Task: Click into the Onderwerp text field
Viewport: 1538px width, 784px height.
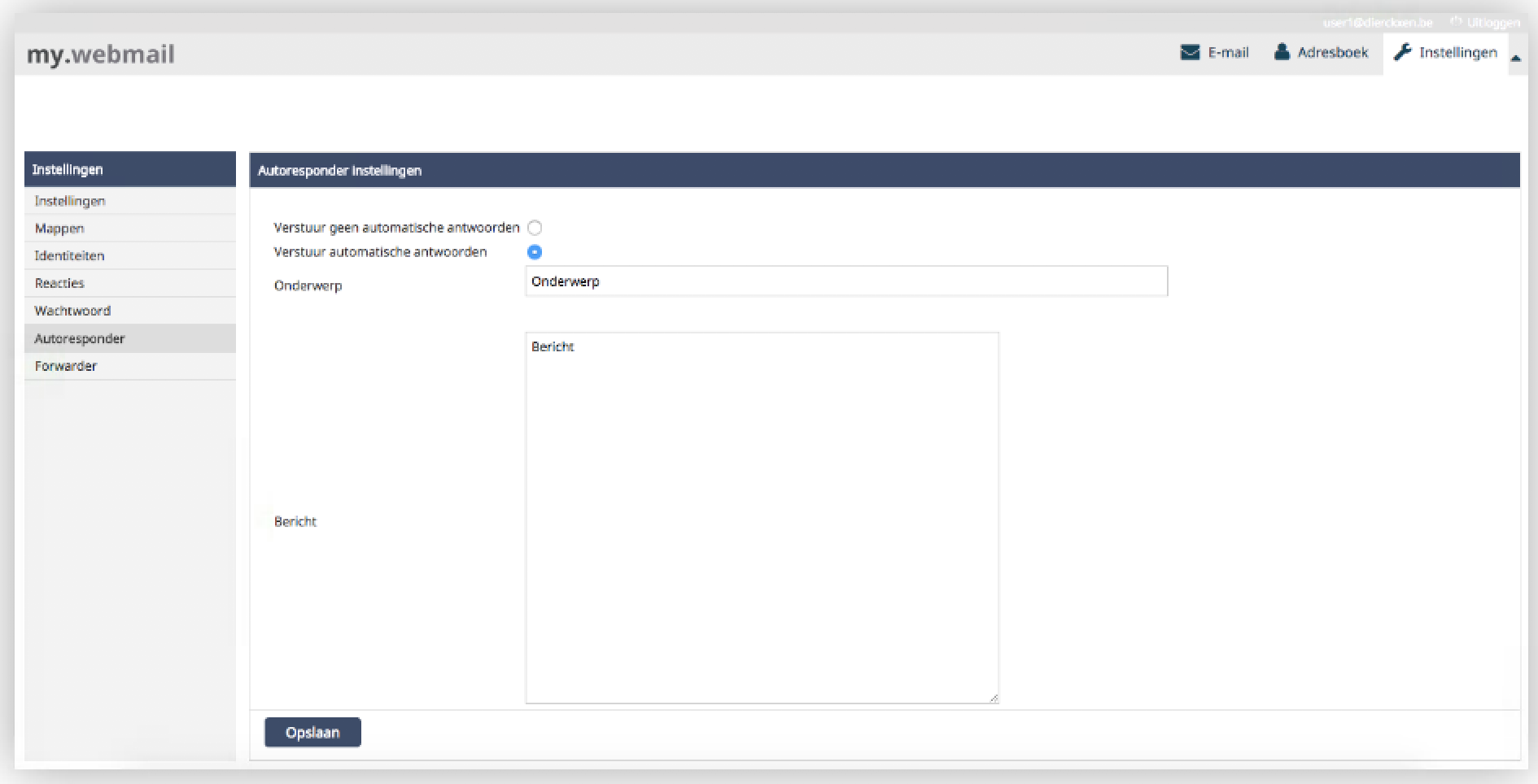Action: [846, 281]
